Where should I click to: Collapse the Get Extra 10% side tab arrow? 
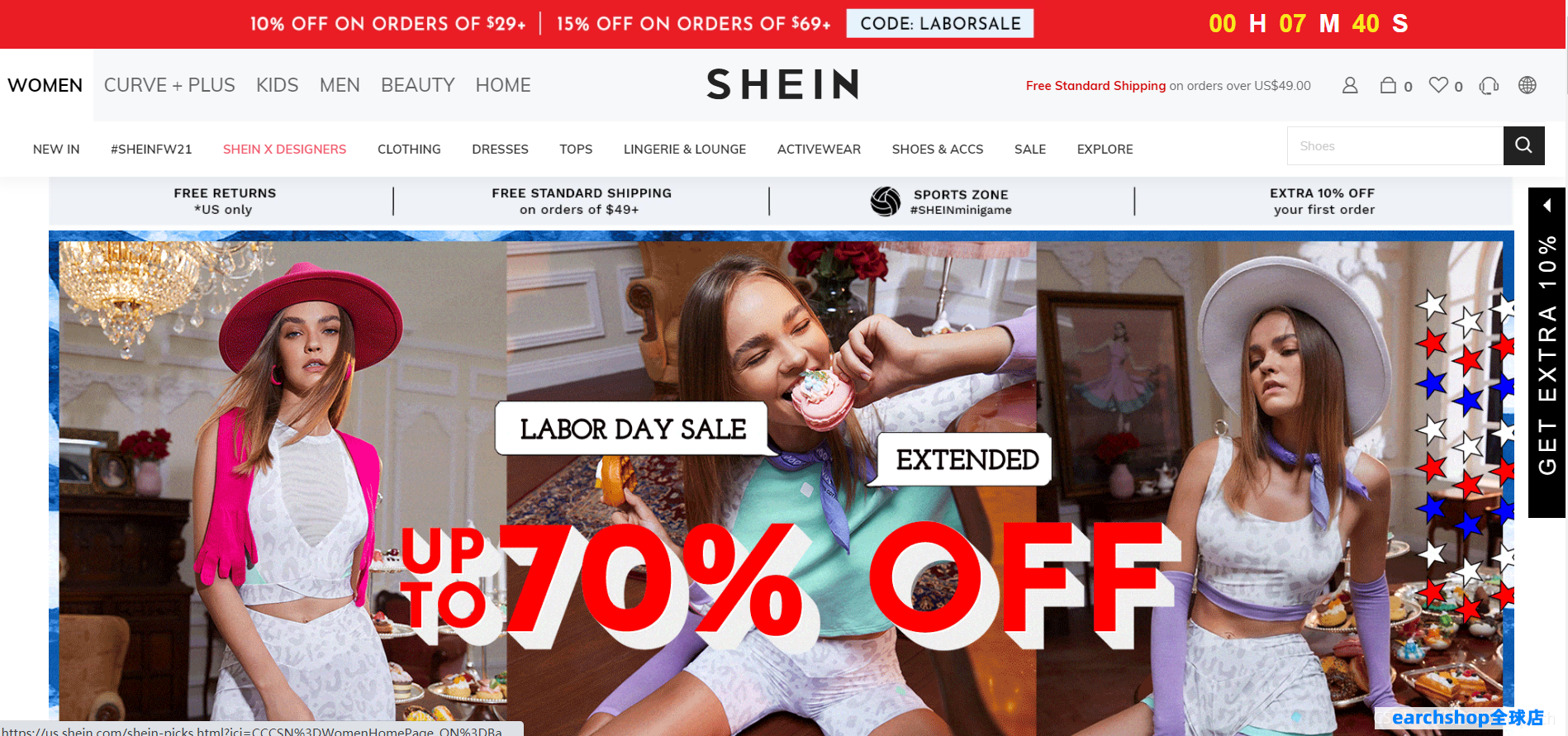point(1547,206)
